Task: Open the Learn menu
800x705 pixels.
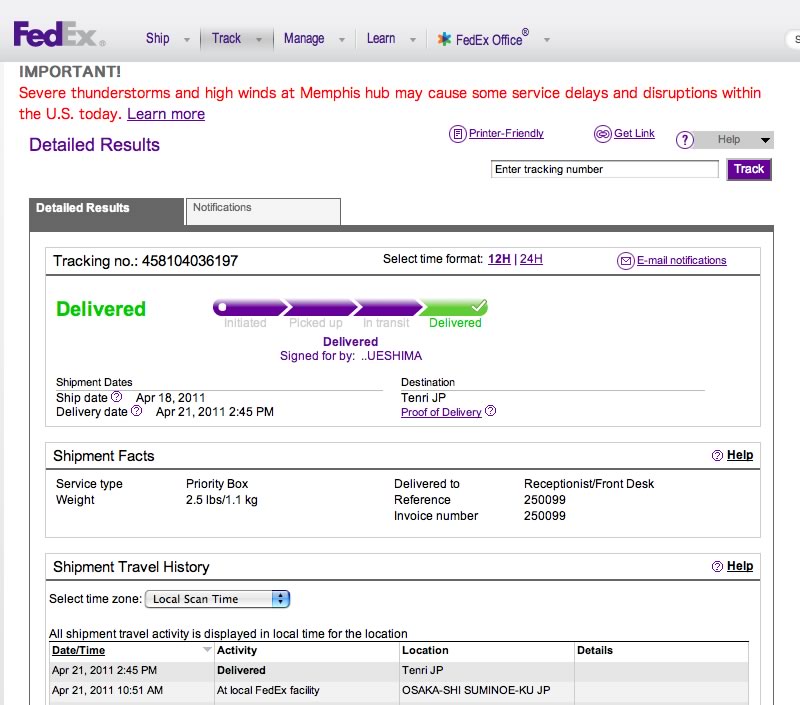Action: (x=381, y=38)
